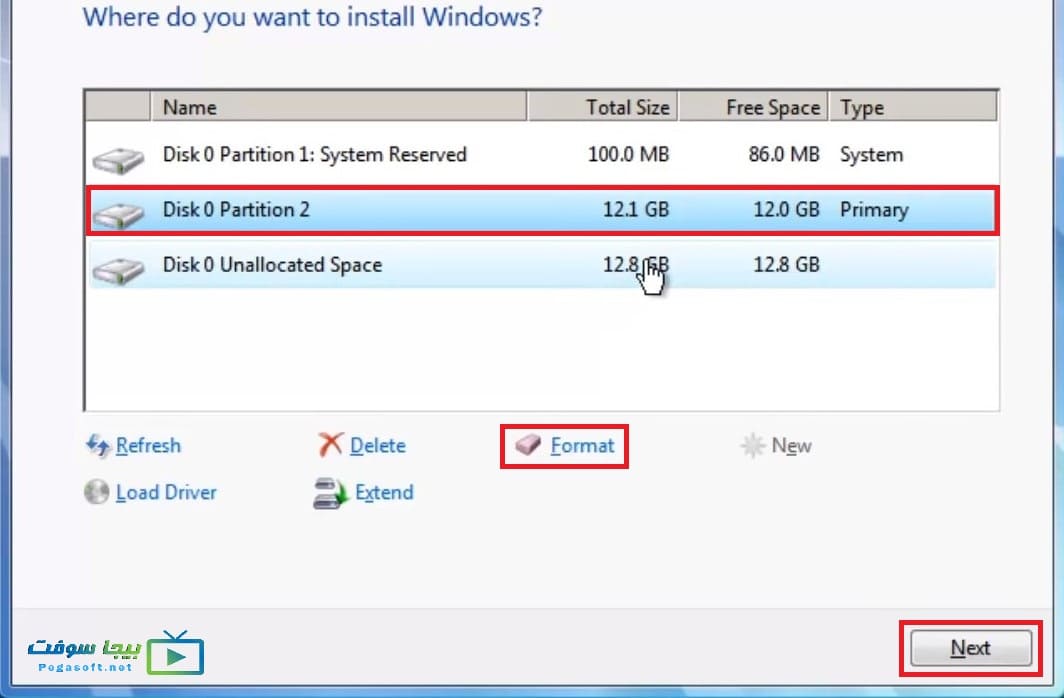Select the Disk 0 Partition 2 name
1064x698 pixels.
pyautogui.click(x=236, y=210)
